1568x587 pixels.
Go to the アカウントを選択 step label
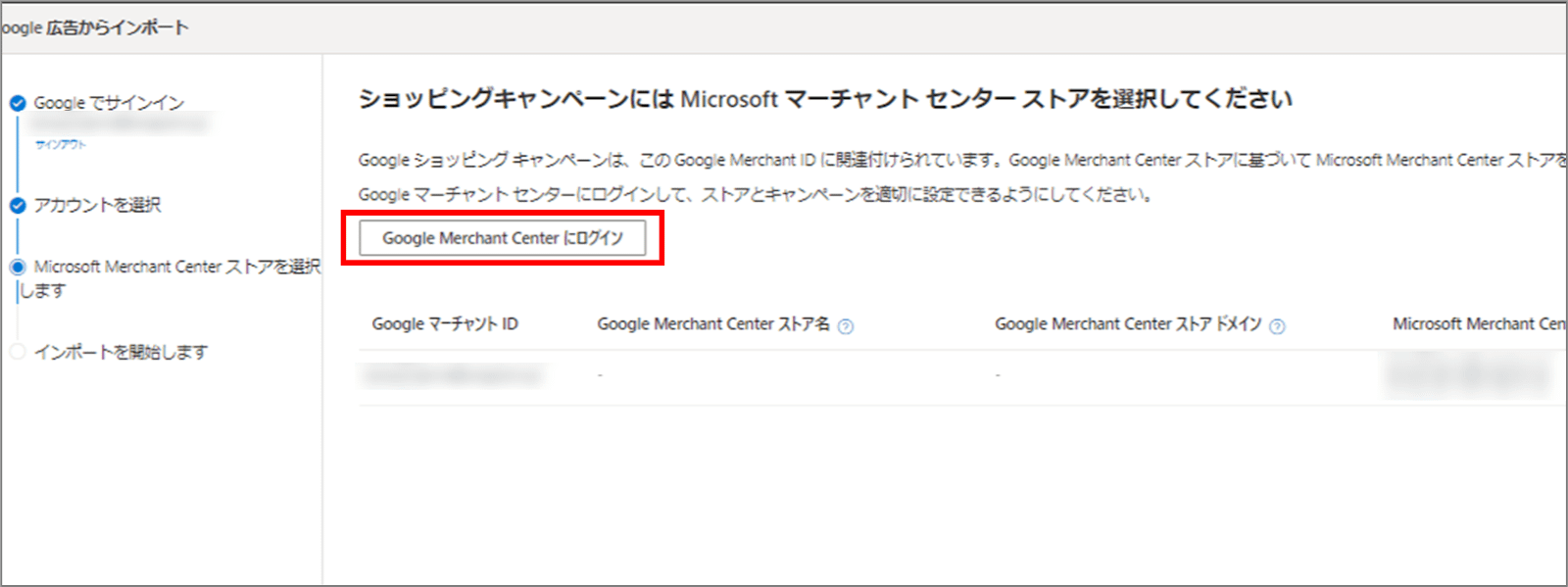point(97,205)
